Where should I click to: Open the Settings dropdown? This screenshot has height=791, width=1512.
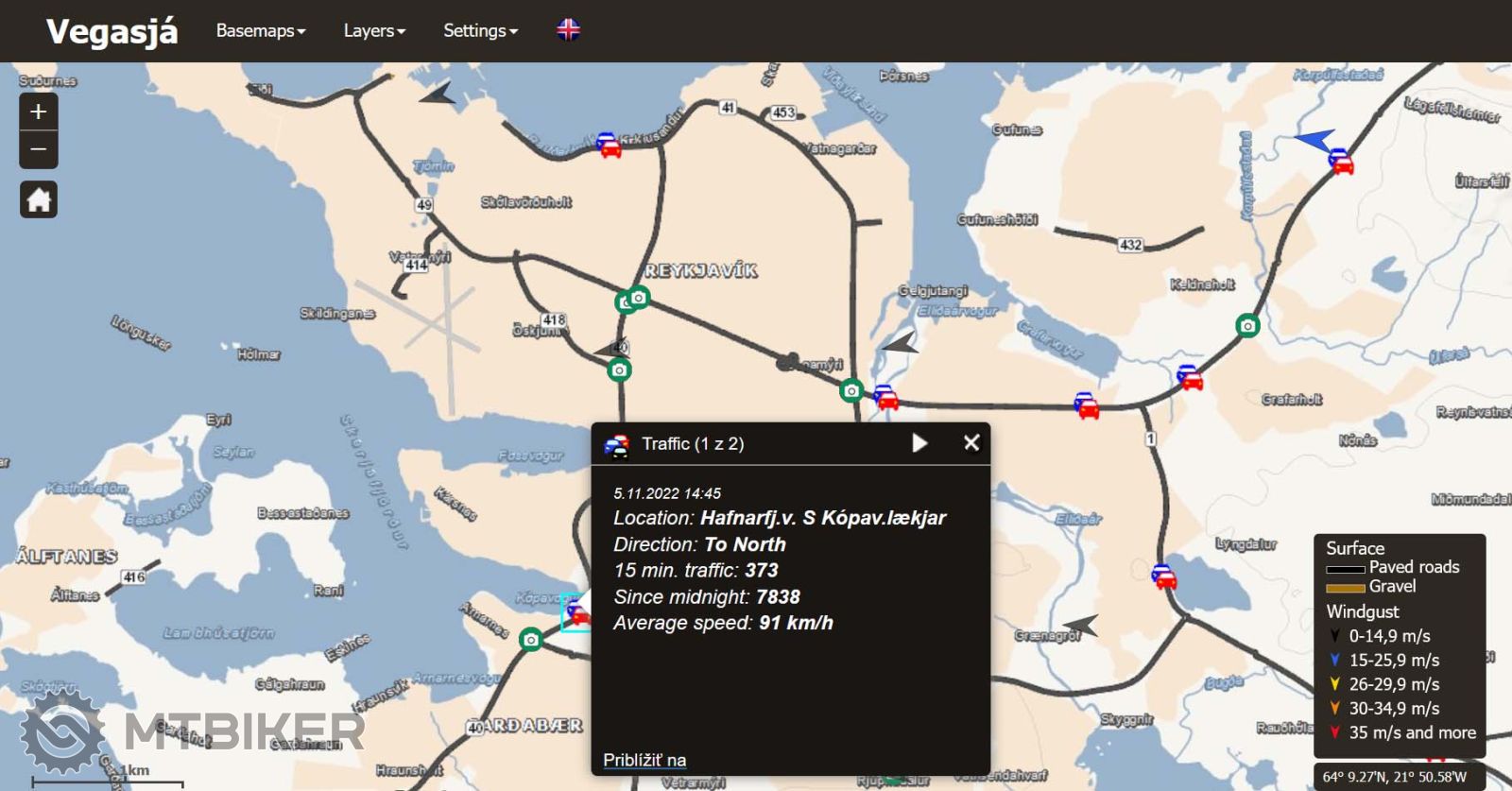click(480, 30)
